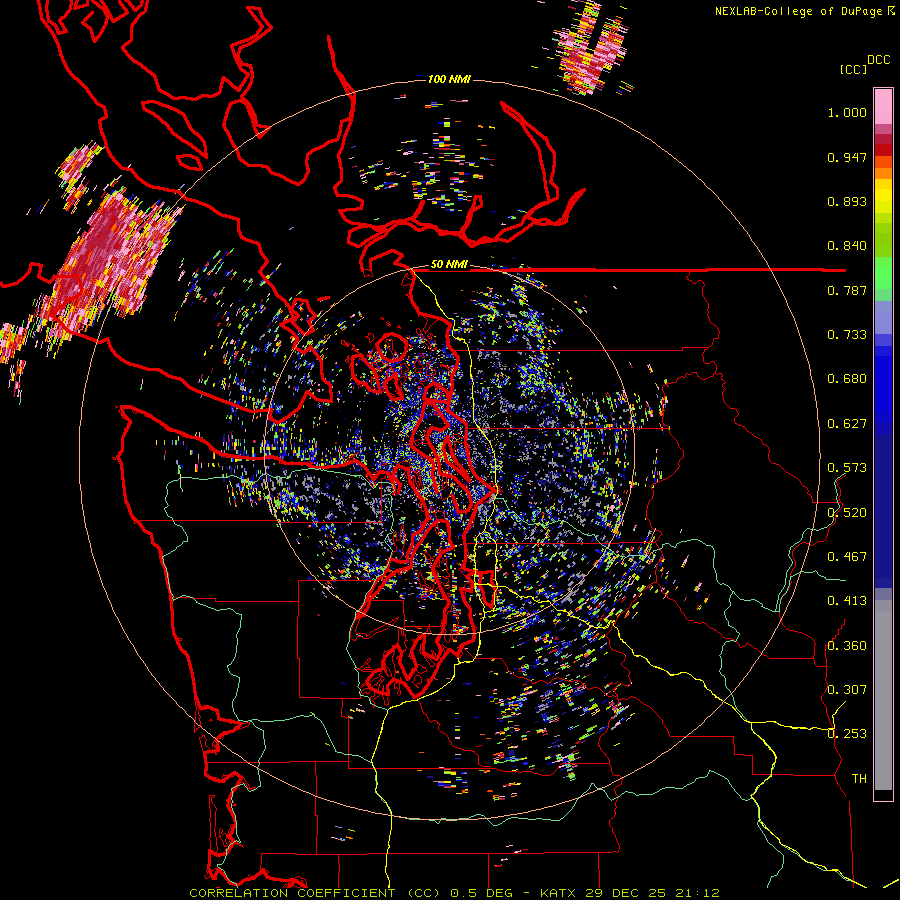Click the 0.680 legend value
The height and width of the screenshot is (900, 900).
847,379
